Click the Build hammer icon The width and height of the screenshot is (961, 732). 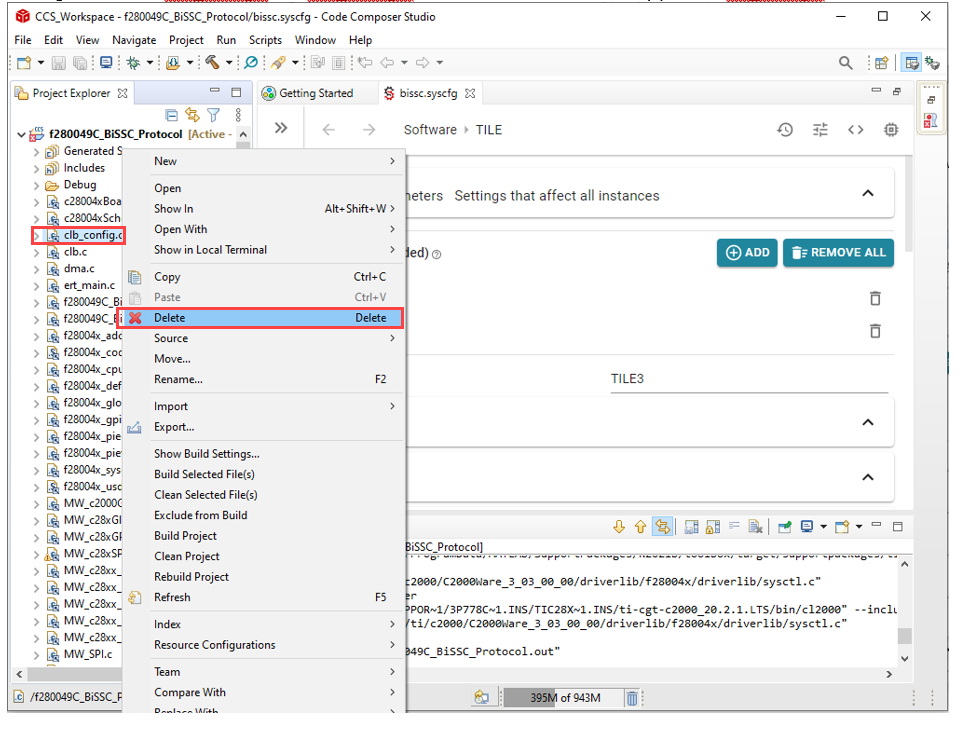click(x=212, y=63)
